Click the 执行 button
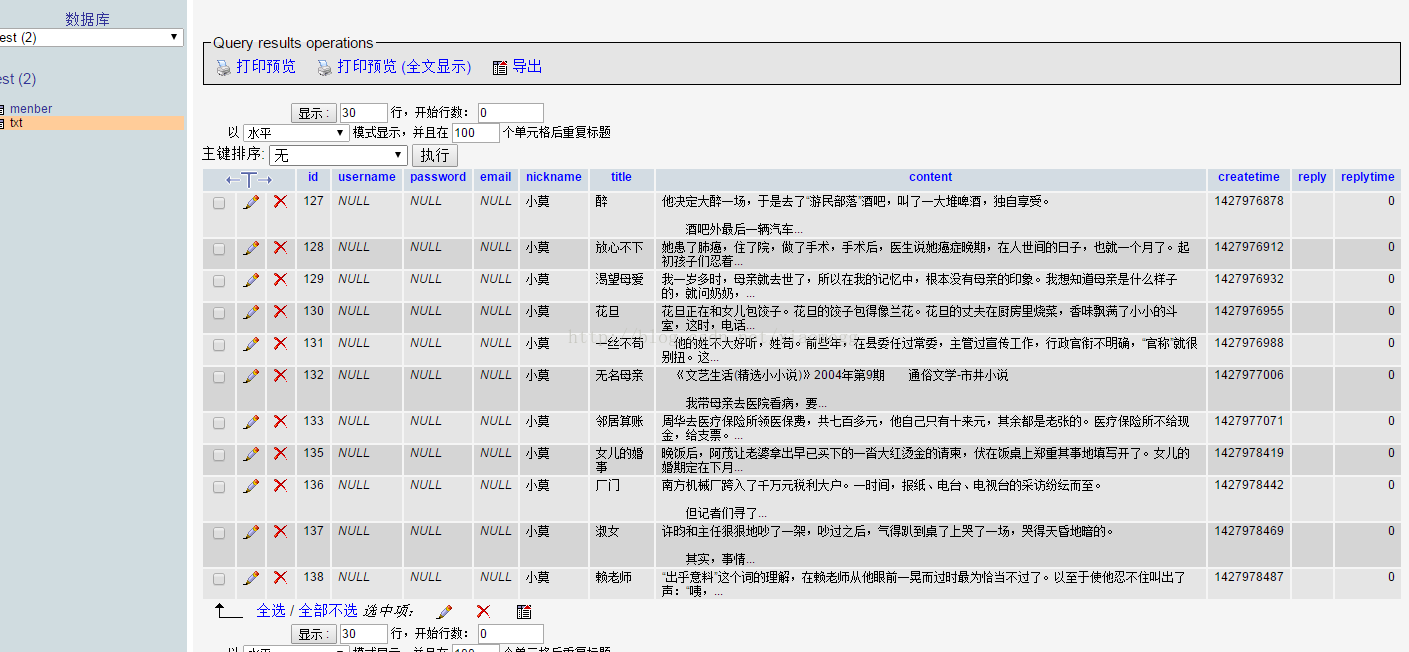 coord(435,155)
